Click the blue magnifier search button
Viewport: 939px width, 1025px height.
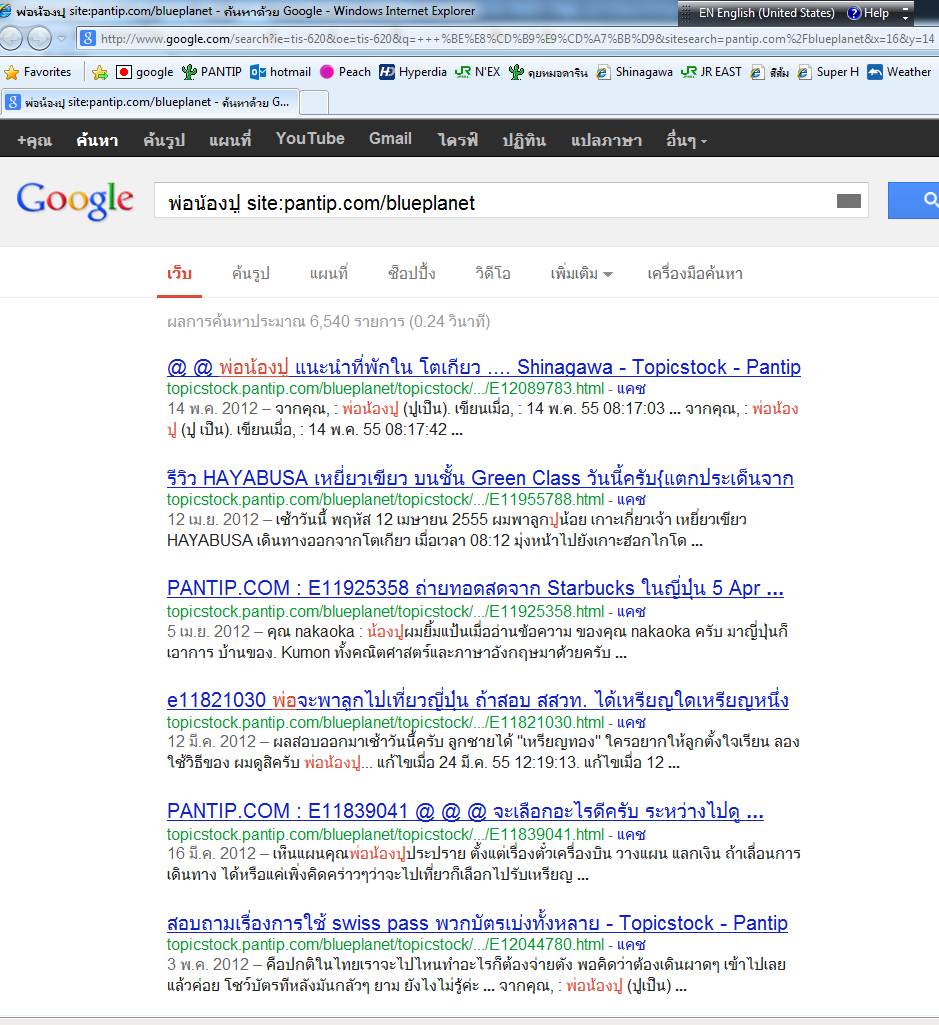click(x=913, y=200)
